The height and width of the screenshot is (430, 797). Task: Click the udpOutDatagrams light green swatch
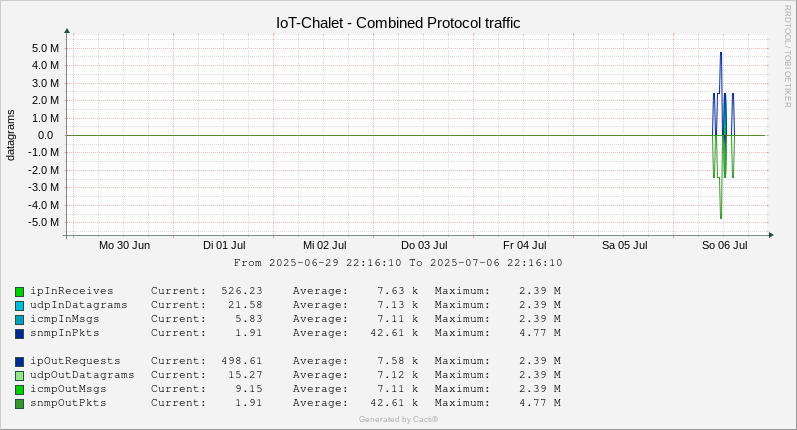[x=19, y=376]
